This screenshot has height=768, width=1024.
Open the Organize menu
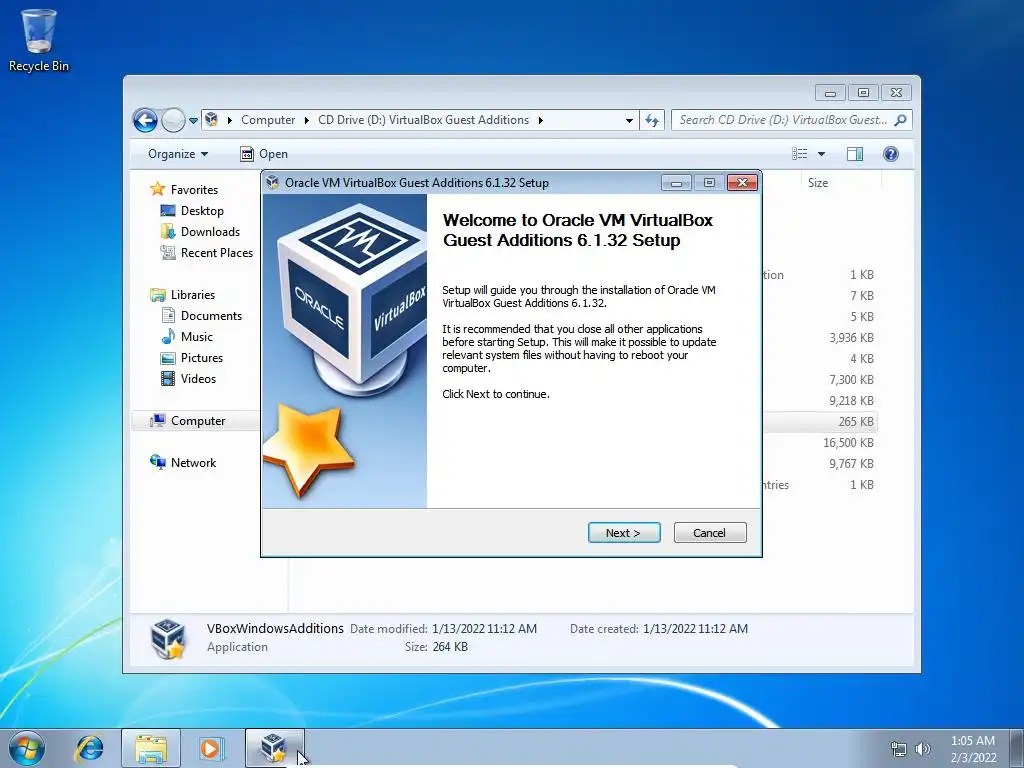point(178,154)
